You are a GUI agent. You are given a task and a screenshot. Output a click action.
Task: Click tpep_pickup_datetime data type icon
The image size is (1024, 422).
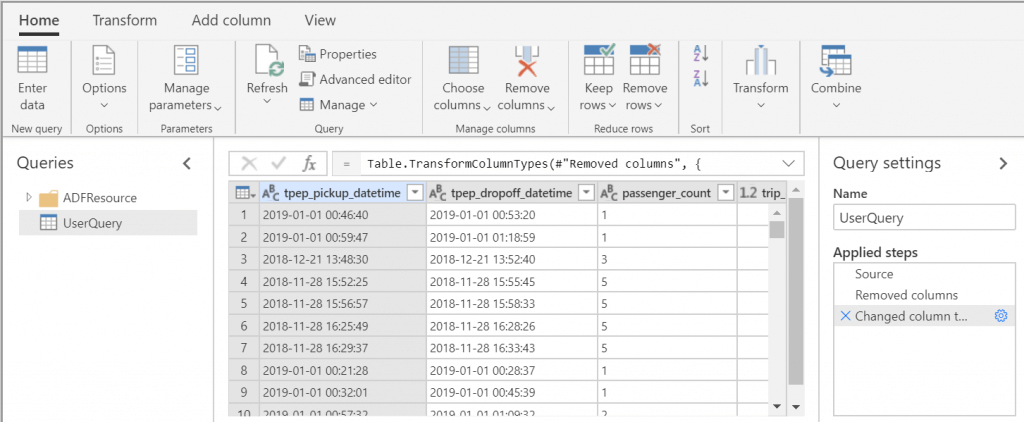click(271, 193)
